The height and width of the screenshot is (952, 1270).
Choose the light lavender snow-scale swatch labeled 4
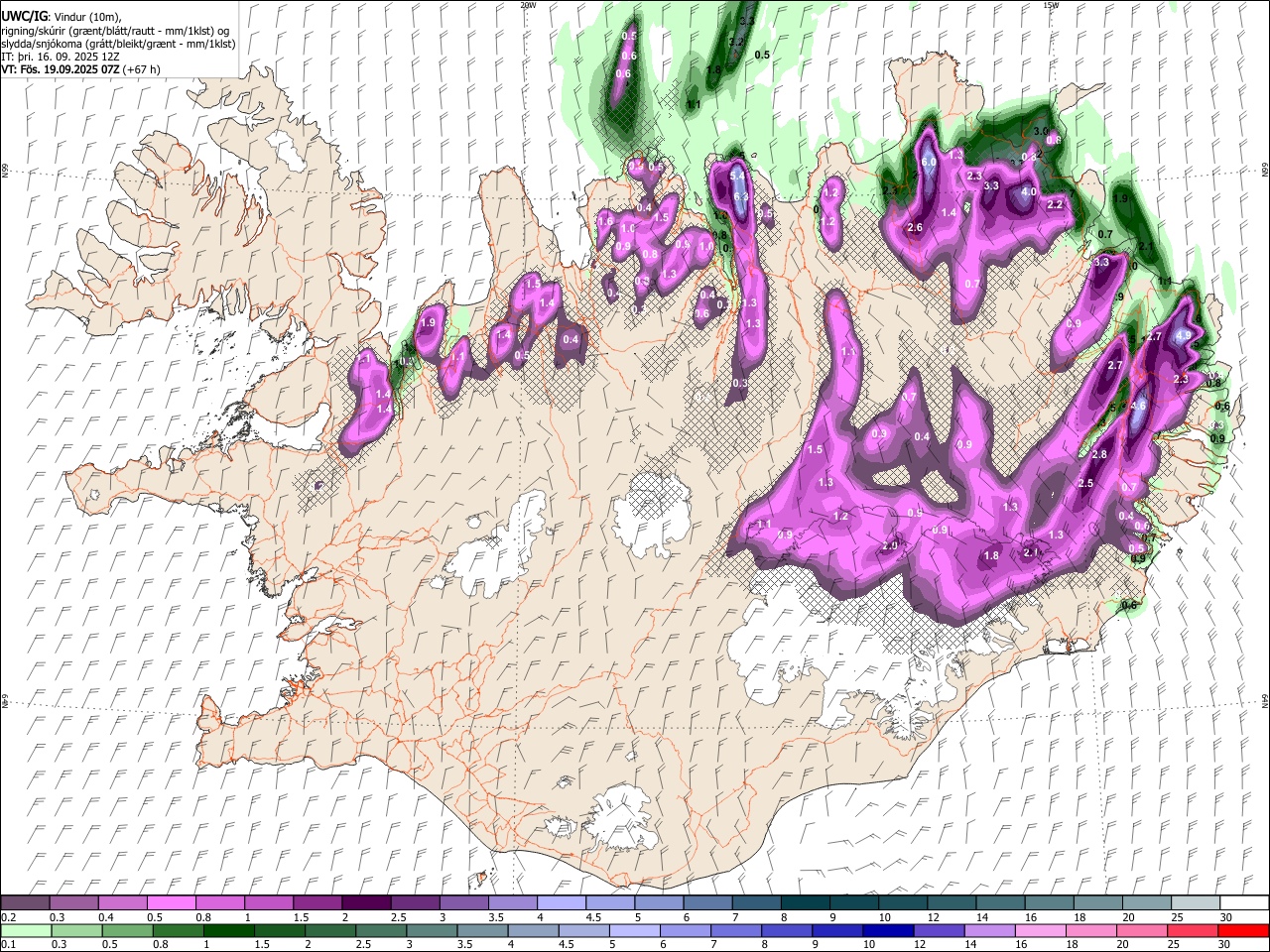(x=560, y=903)
